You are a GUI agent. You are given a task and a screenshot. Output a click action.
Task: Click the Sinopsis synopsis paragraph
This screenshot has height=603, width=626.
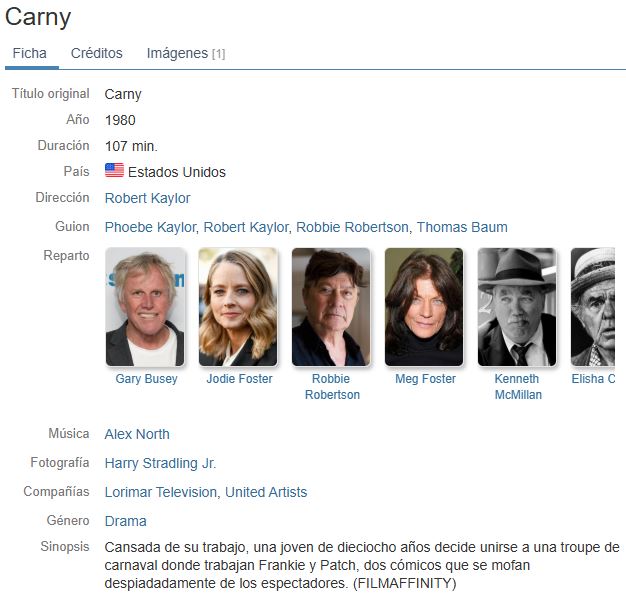(x=362, y=565)
